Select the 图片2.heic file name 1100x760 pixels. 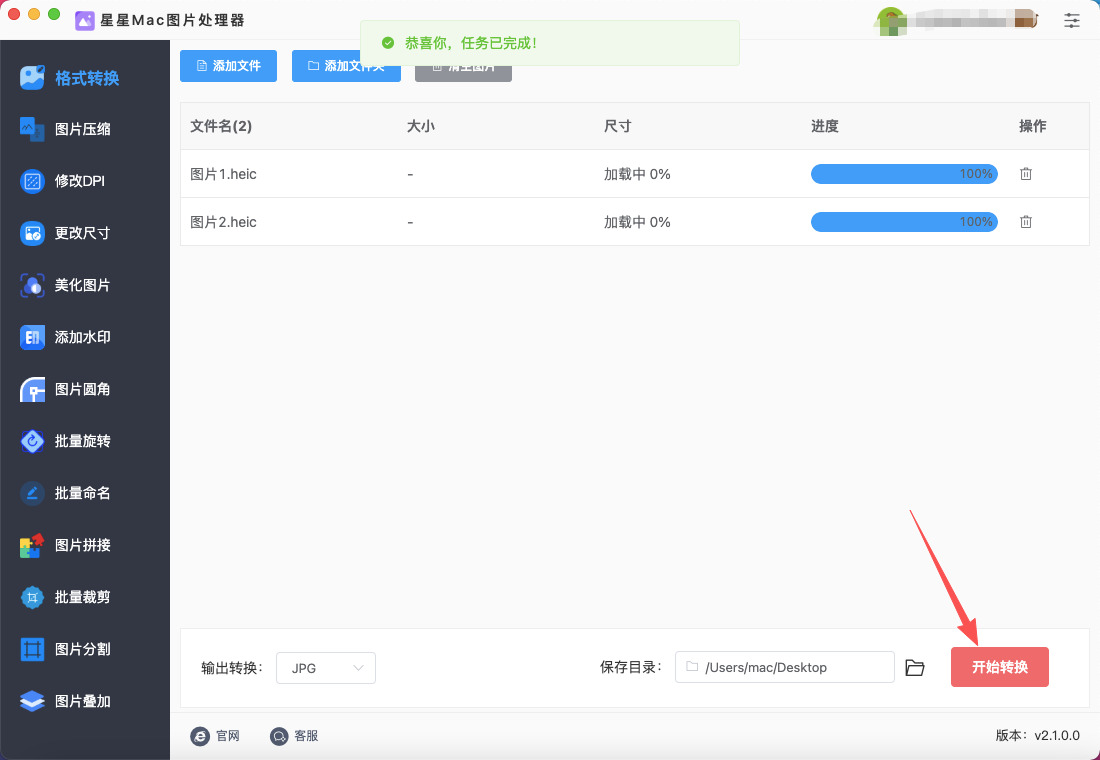[223, 222]
